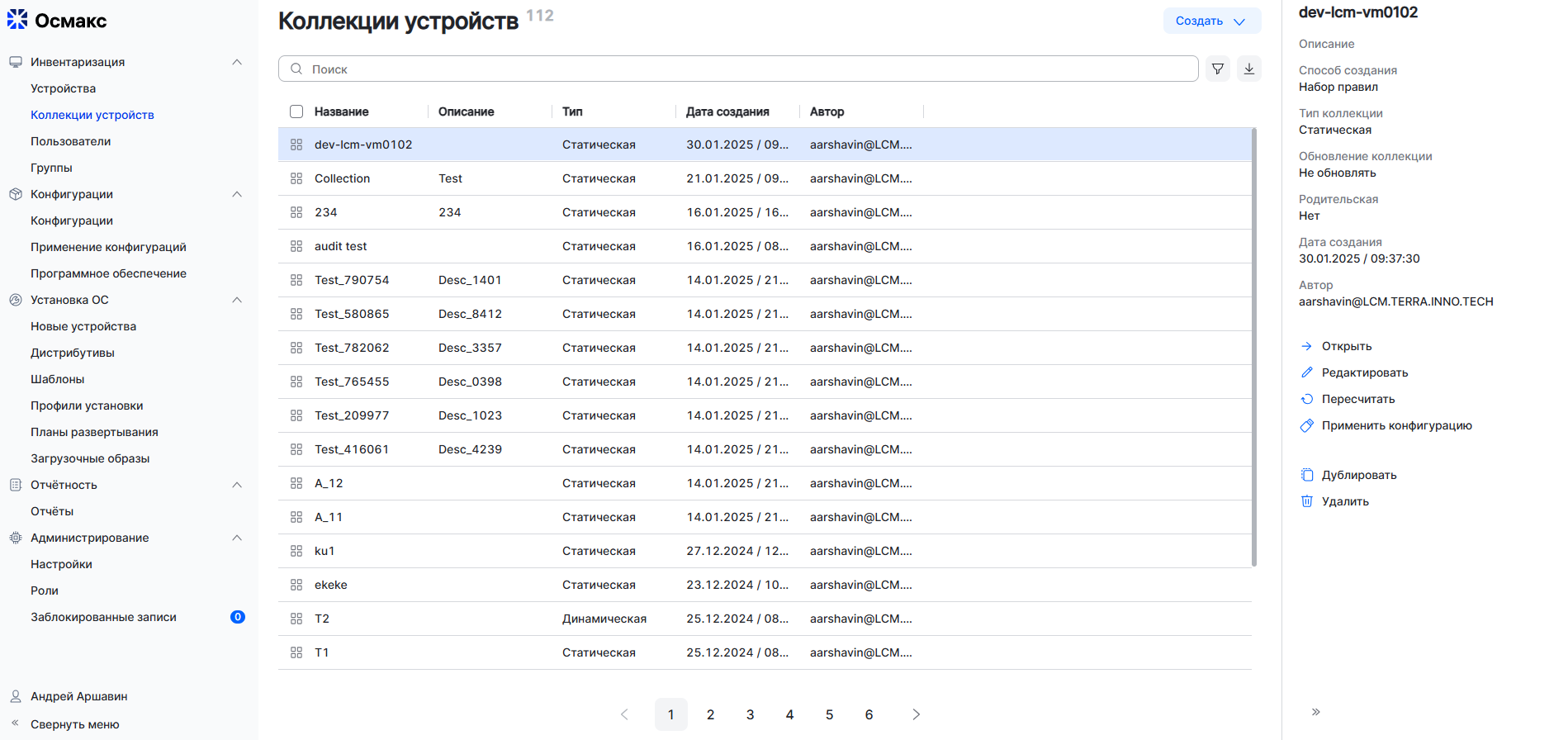Go to page 3 in pagination
Image resolution: width=1568 pixels, height=740 pixels.
(x=750, y=714)
